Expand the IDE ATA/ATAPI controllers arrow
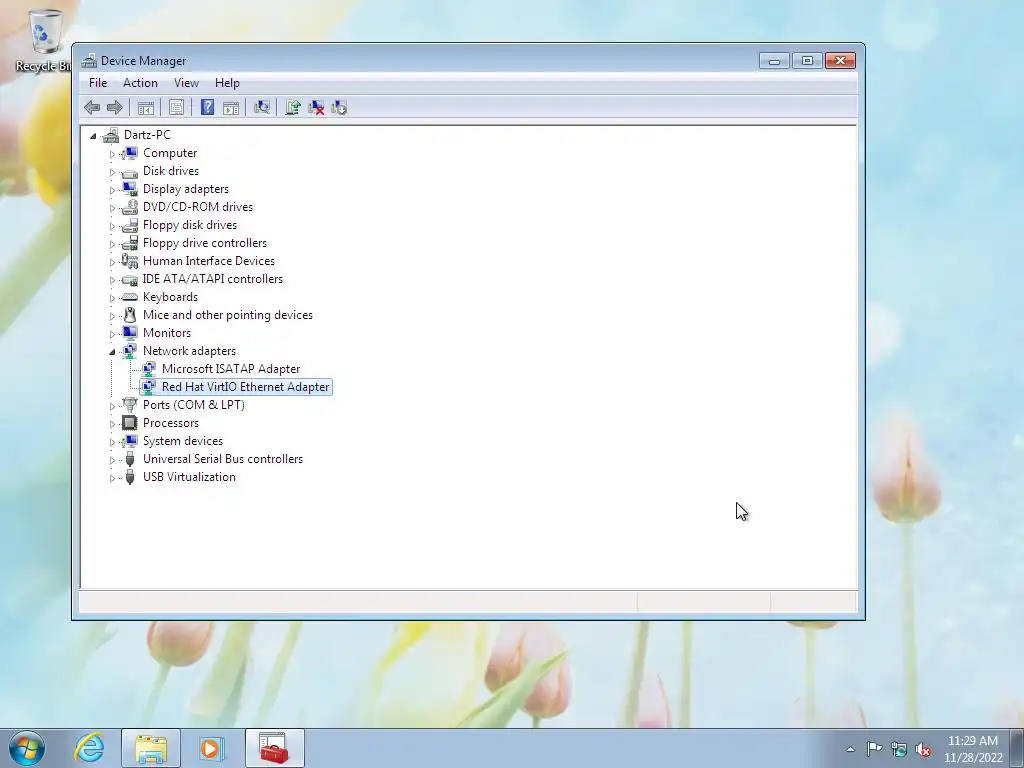1024x768 pixels. [112, 280]
